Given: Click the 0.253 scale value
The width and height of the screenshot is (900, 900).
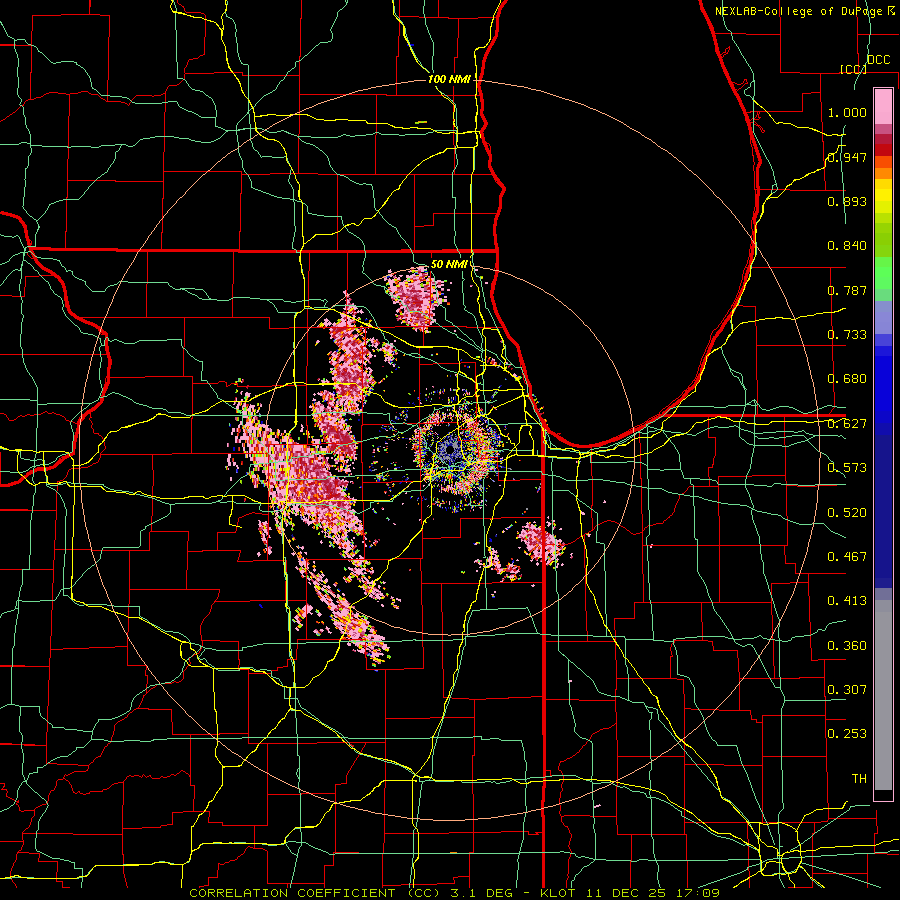Looking at the screenshot, I should pyautogui.click(x=847, y=734).
